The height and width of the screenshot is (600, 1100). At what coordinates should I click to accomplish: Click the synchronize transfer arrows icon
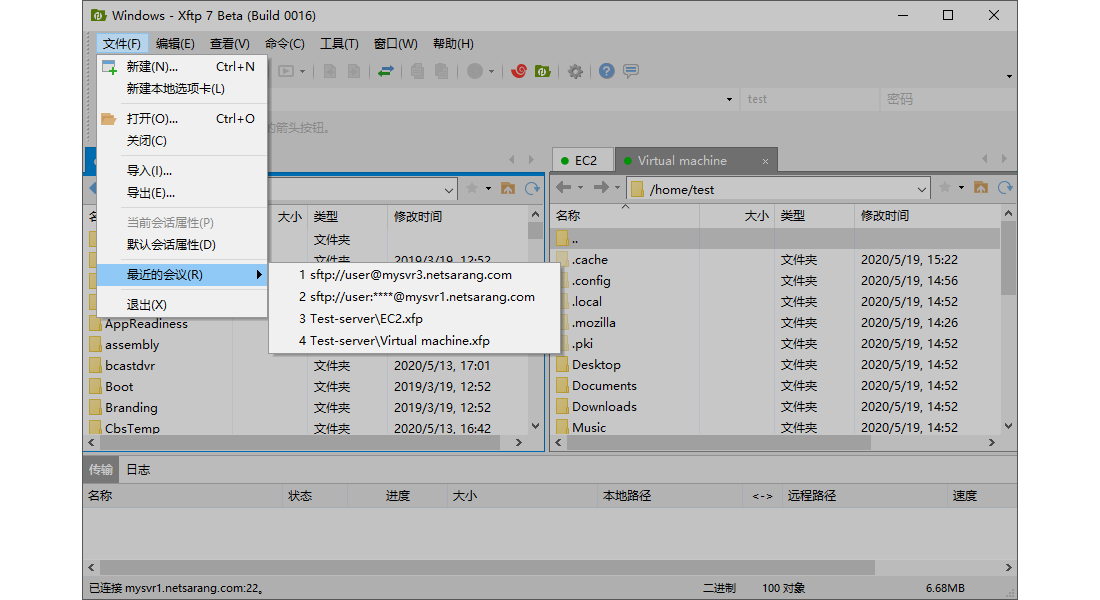click(386, 71)
